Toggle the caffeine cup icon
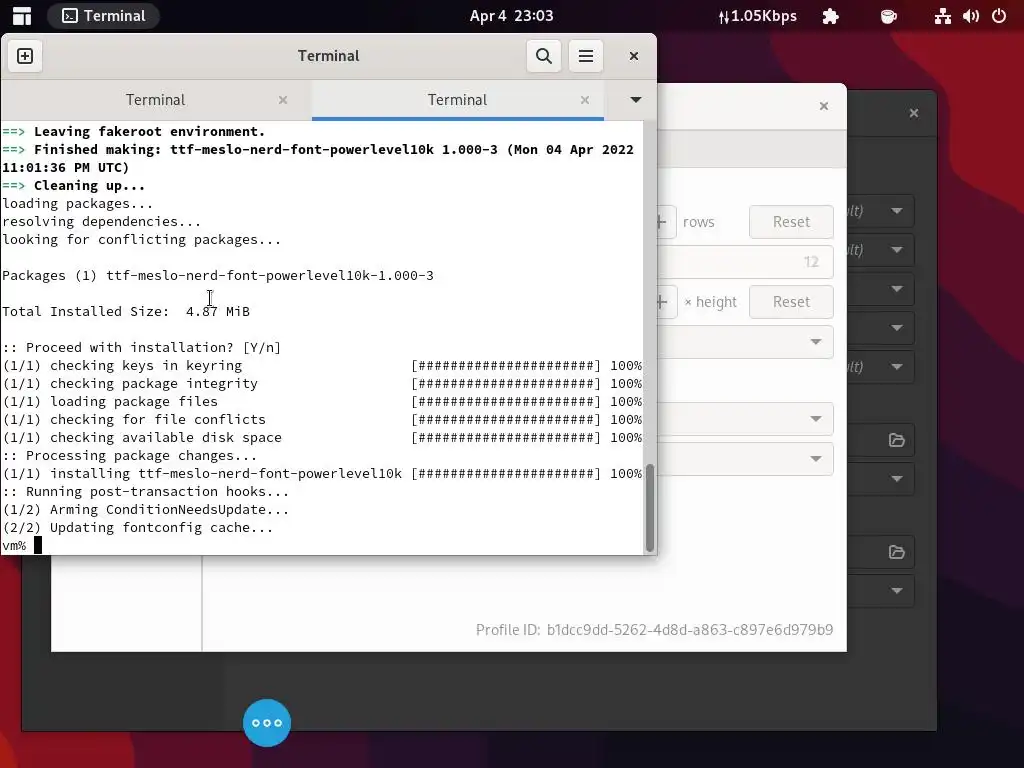 (x=888, y=16)
